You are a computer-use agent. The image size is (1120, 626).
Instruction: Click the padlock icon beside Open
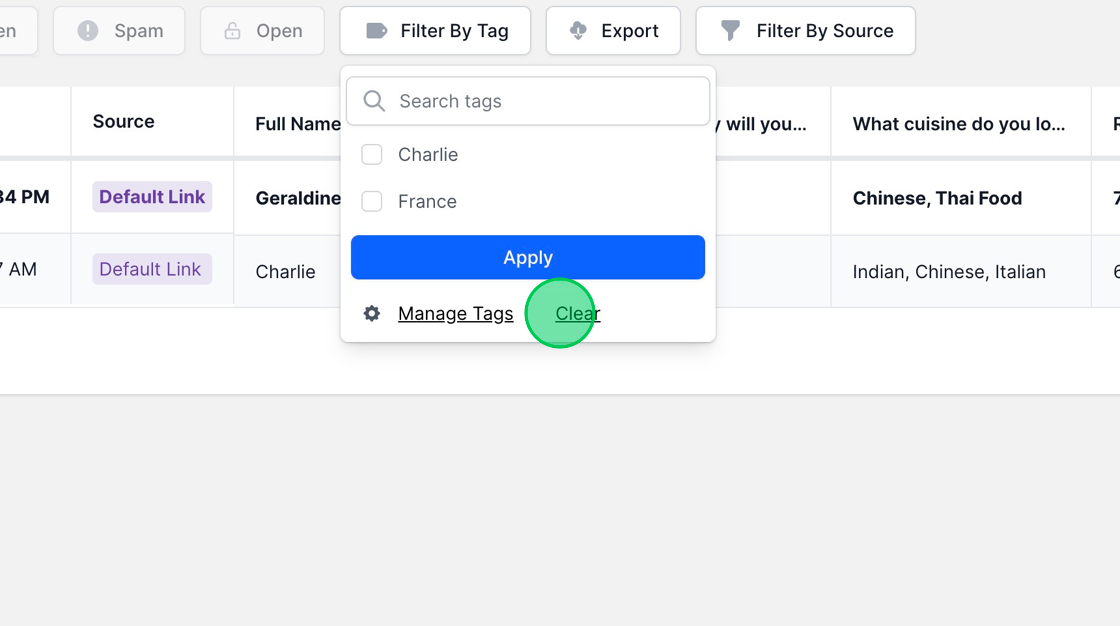pyautogui.click(x=232, y=30)
